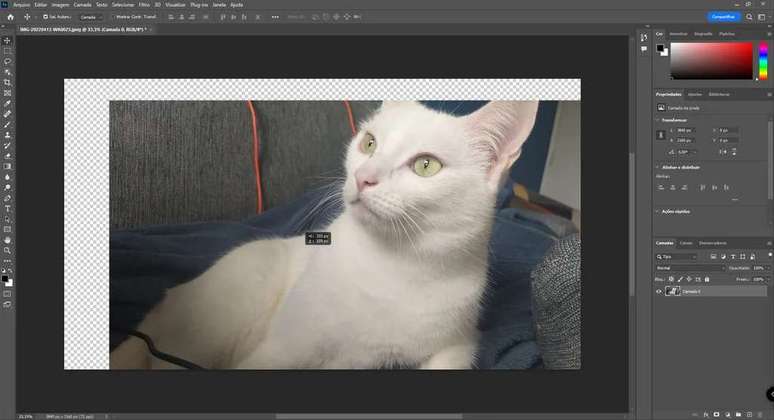This screenshot has height=420, width=774.
Task: Open more options ellipsis in options bar
Action: (x=275, y=17)
